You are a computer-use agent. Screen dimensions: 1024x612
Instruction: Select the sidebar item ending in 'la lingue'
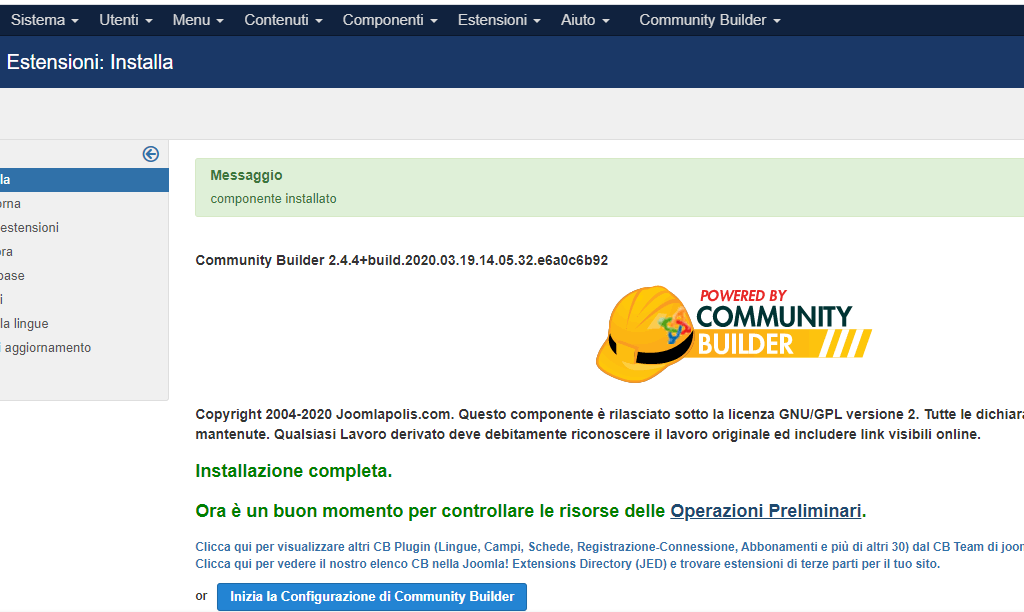tap(84, 323)
